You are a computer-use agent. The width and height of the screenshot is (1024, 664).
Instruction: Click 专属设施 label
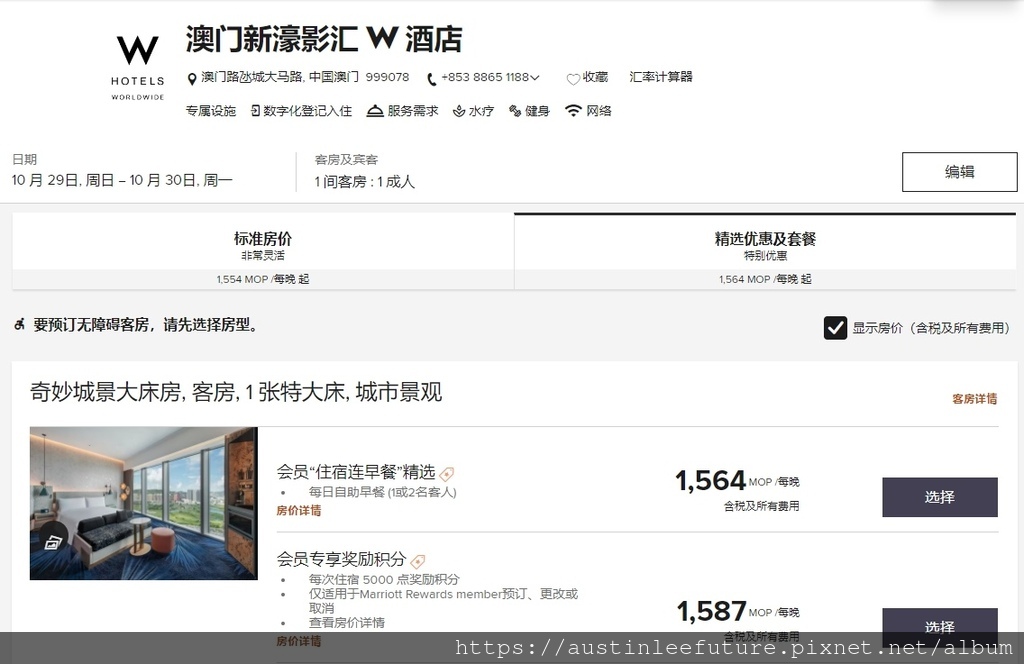[210, 111]
